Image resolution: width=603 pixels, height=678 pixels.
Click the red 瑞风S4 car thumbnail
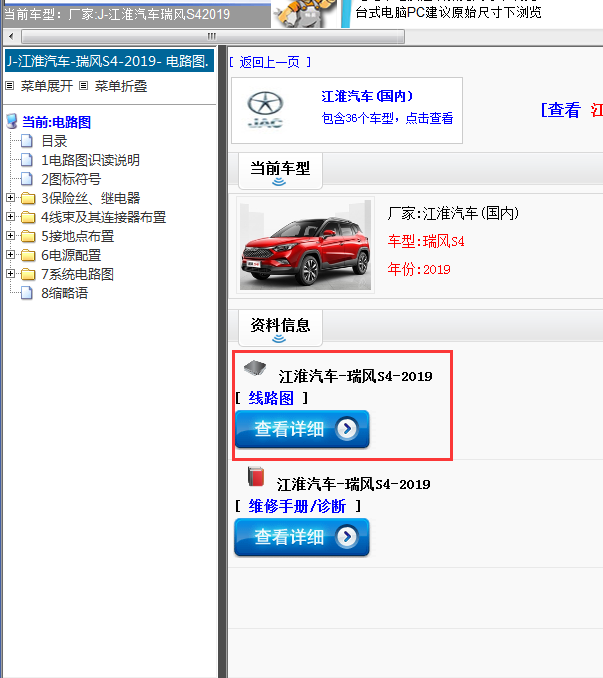pyautogui.click(x=305, y=245)
